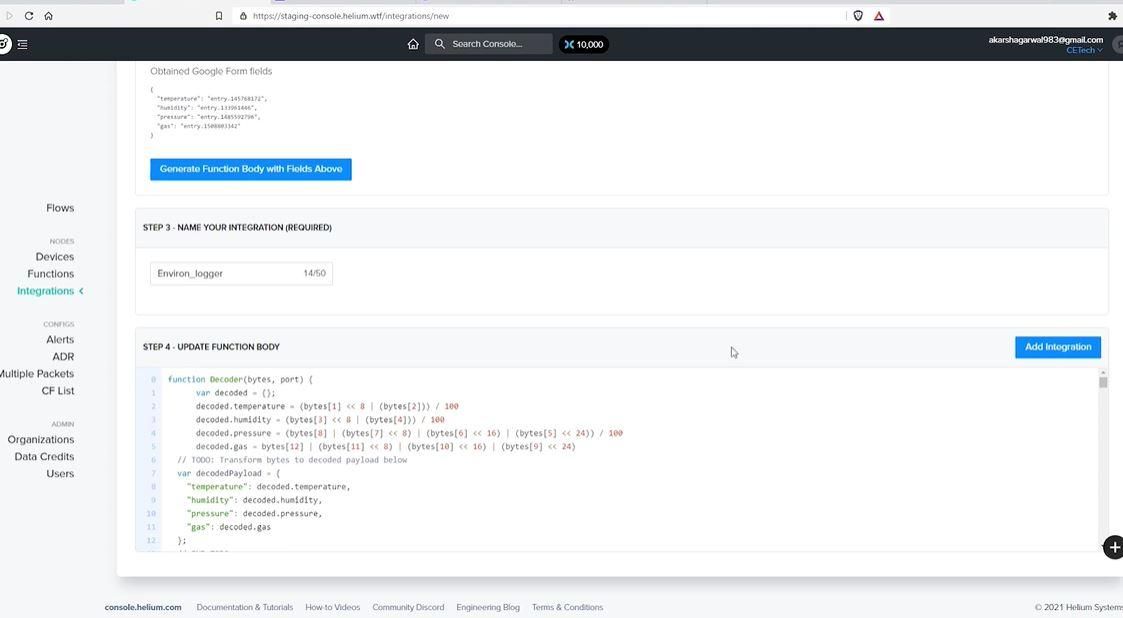Open Terms & Conditions footer link
Screen dimensions: 1123x618
567,607
